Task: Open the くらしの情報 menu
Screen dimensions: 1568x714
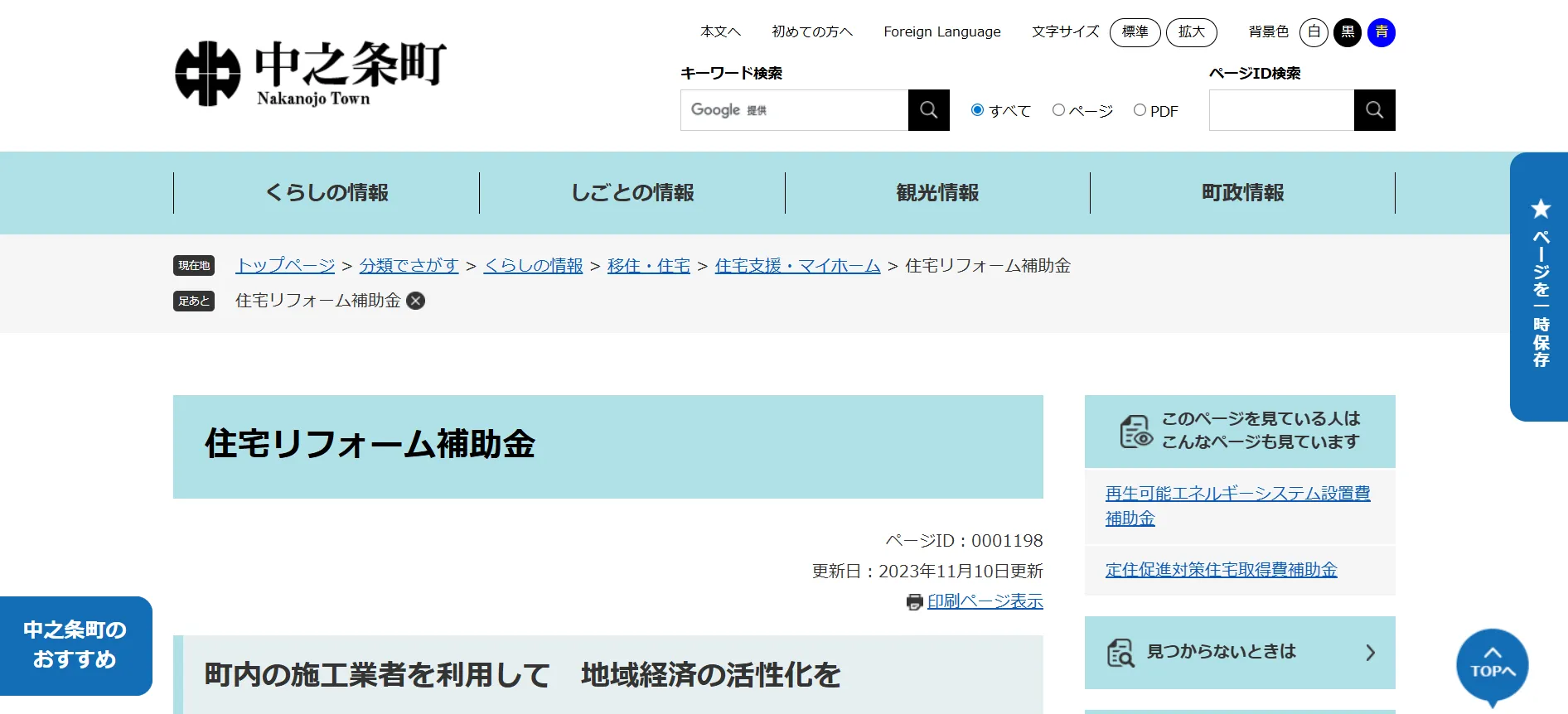Action: click(x=327, y=193)
